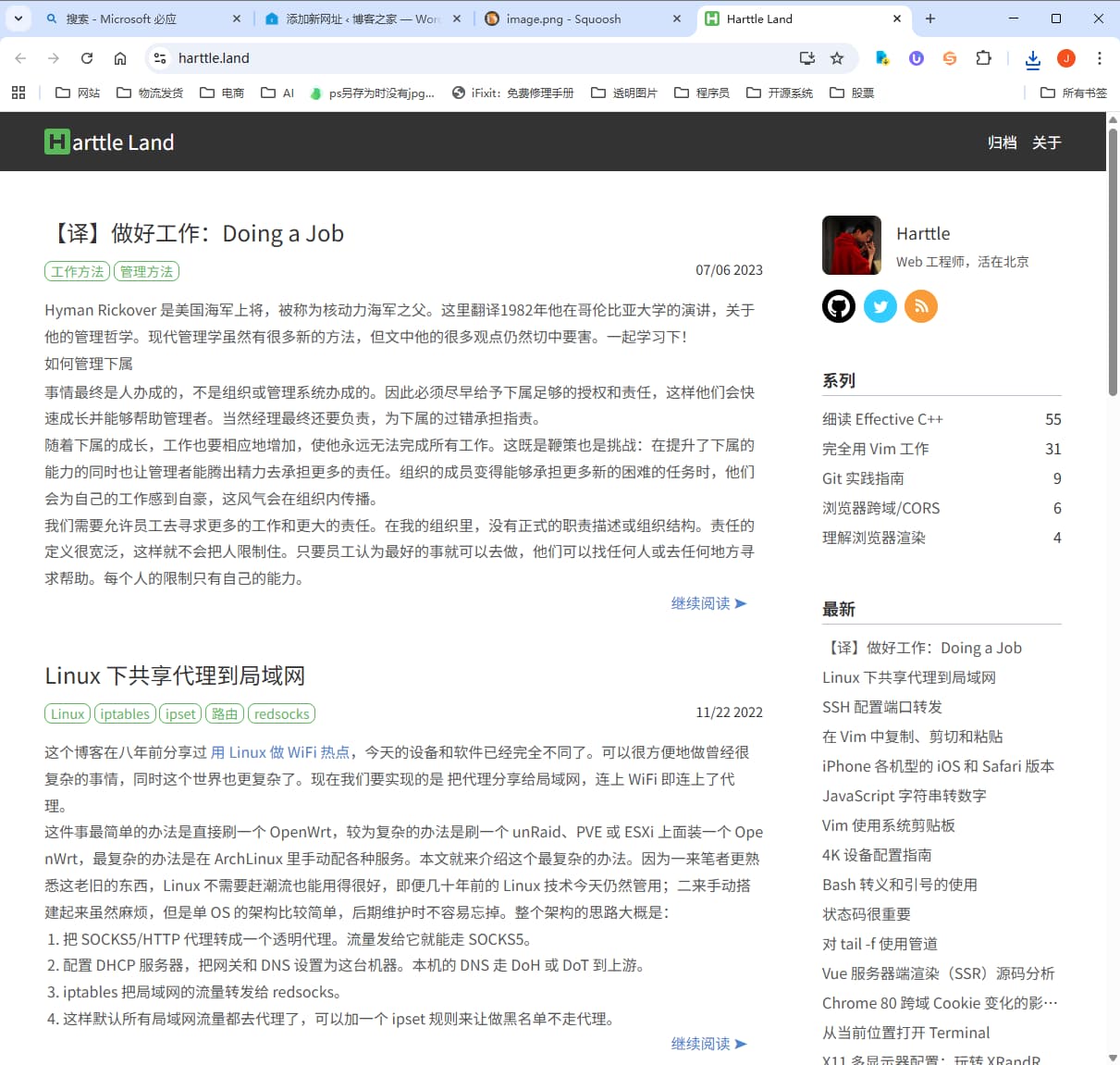Open the bookmarks apps grid icon
The image size is (1120, 1065).
(18, 93)
